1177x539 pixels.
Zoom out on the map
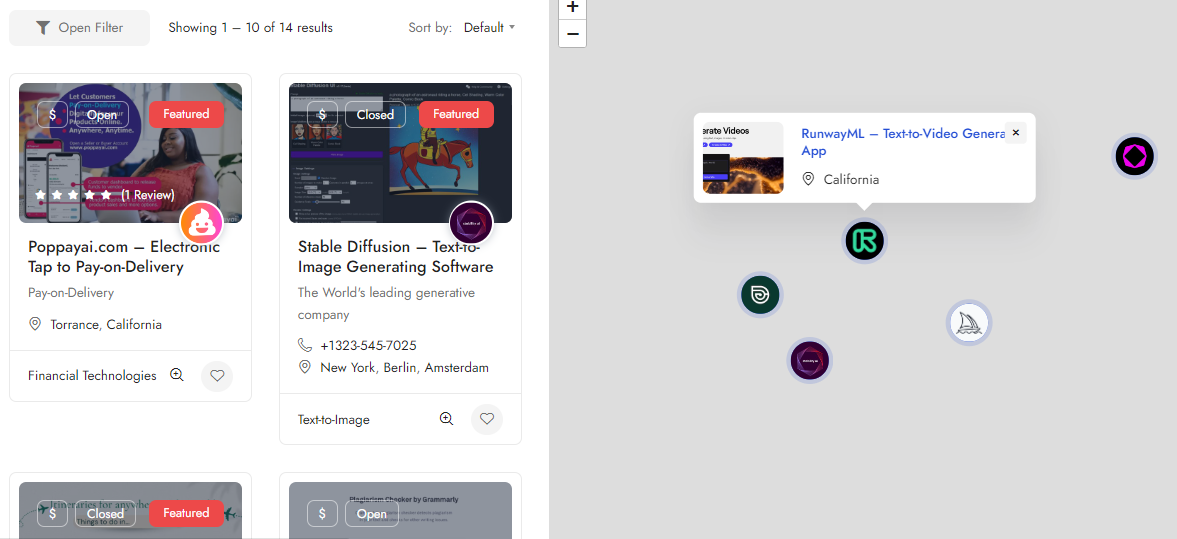pyautogui.click(x=573, y=34)
